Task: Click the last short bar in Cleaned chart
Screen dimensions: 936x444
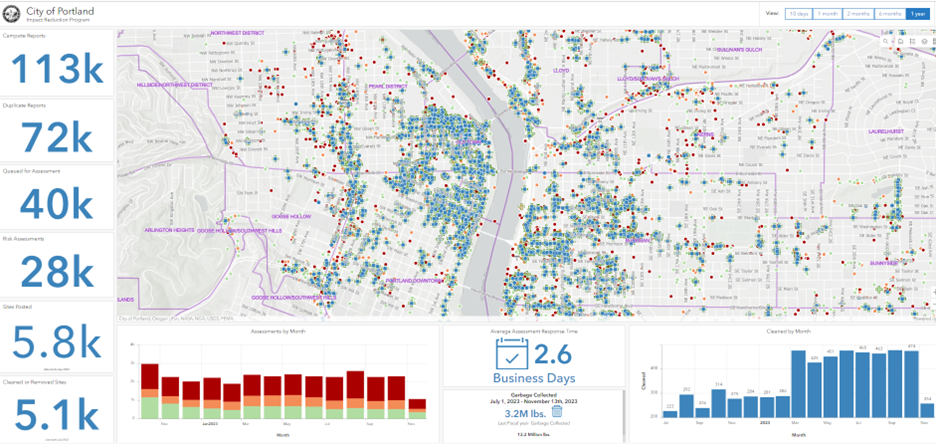Action: 926,411
